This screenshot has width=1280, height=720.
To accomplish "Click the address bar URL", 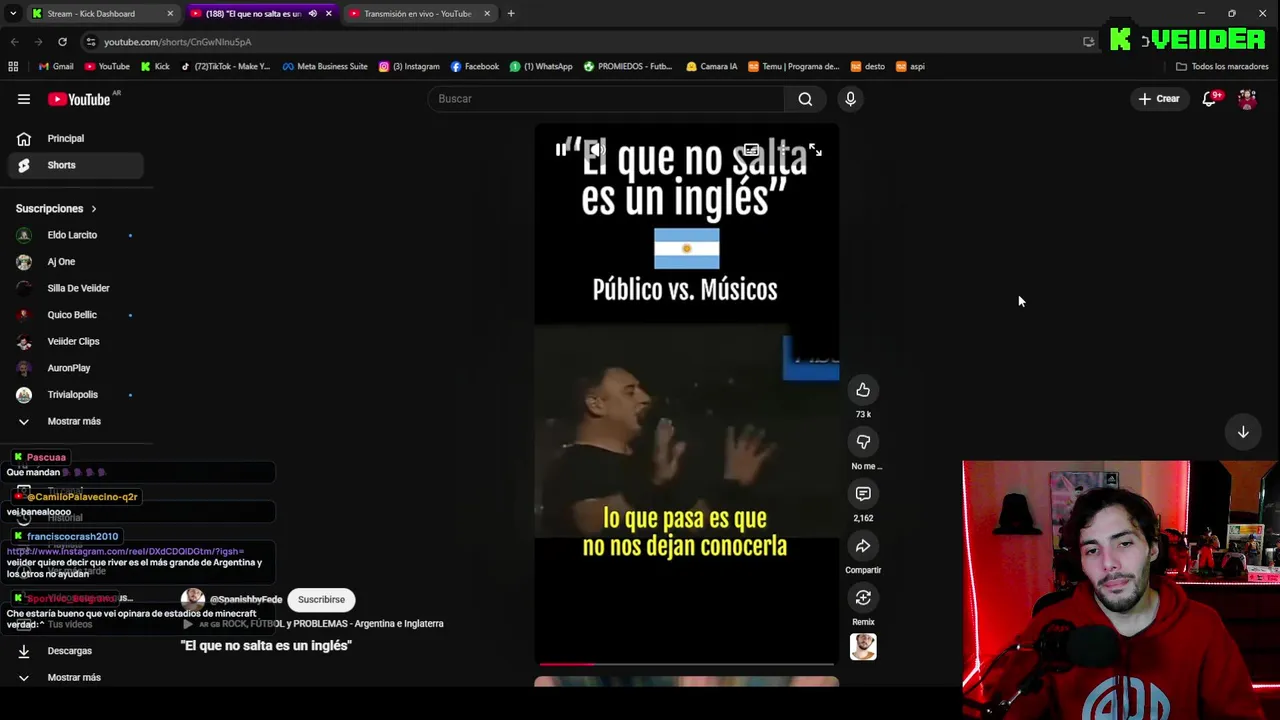I will coord(178,42).
